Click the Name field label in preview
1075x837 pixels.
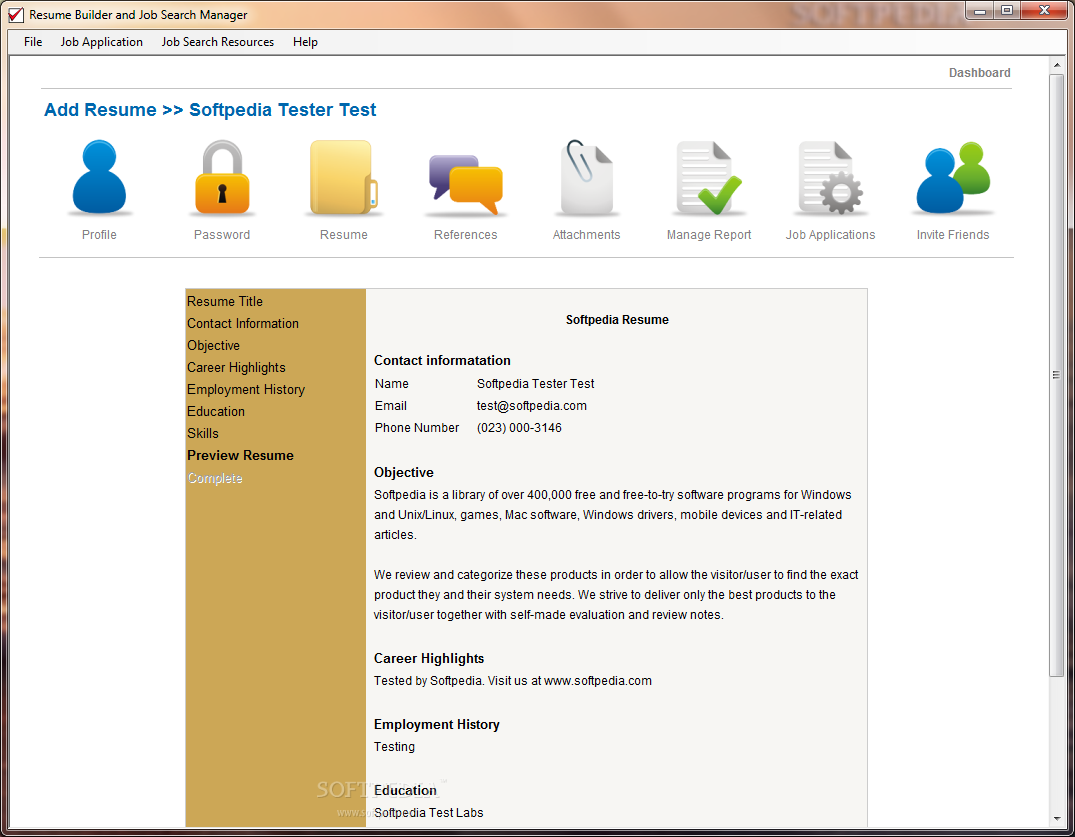tap(391, 384)
